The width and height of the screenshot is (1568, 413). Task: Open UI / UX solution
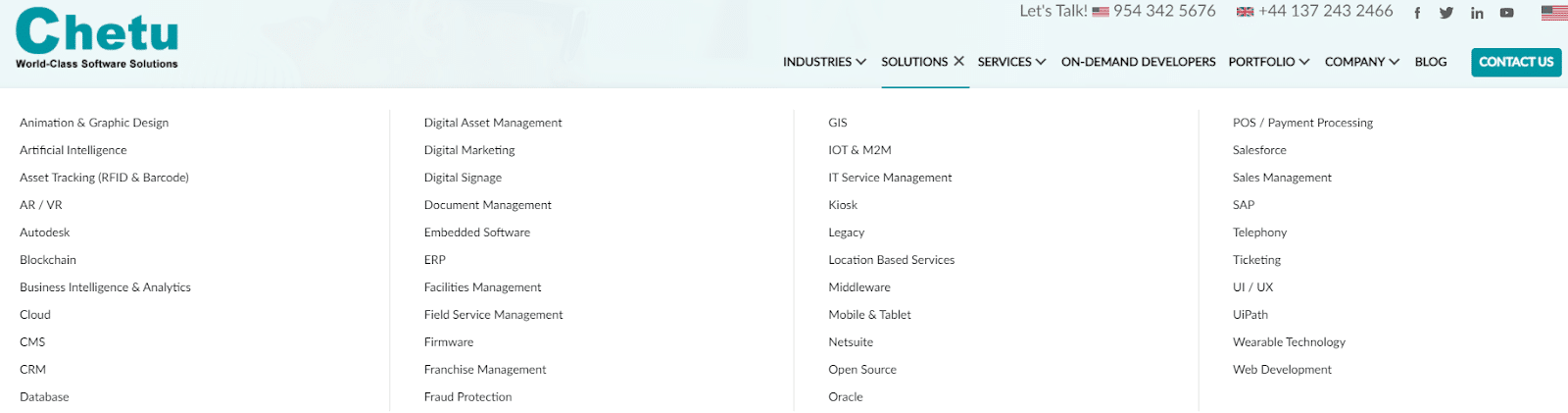(x=1253, y=287)
